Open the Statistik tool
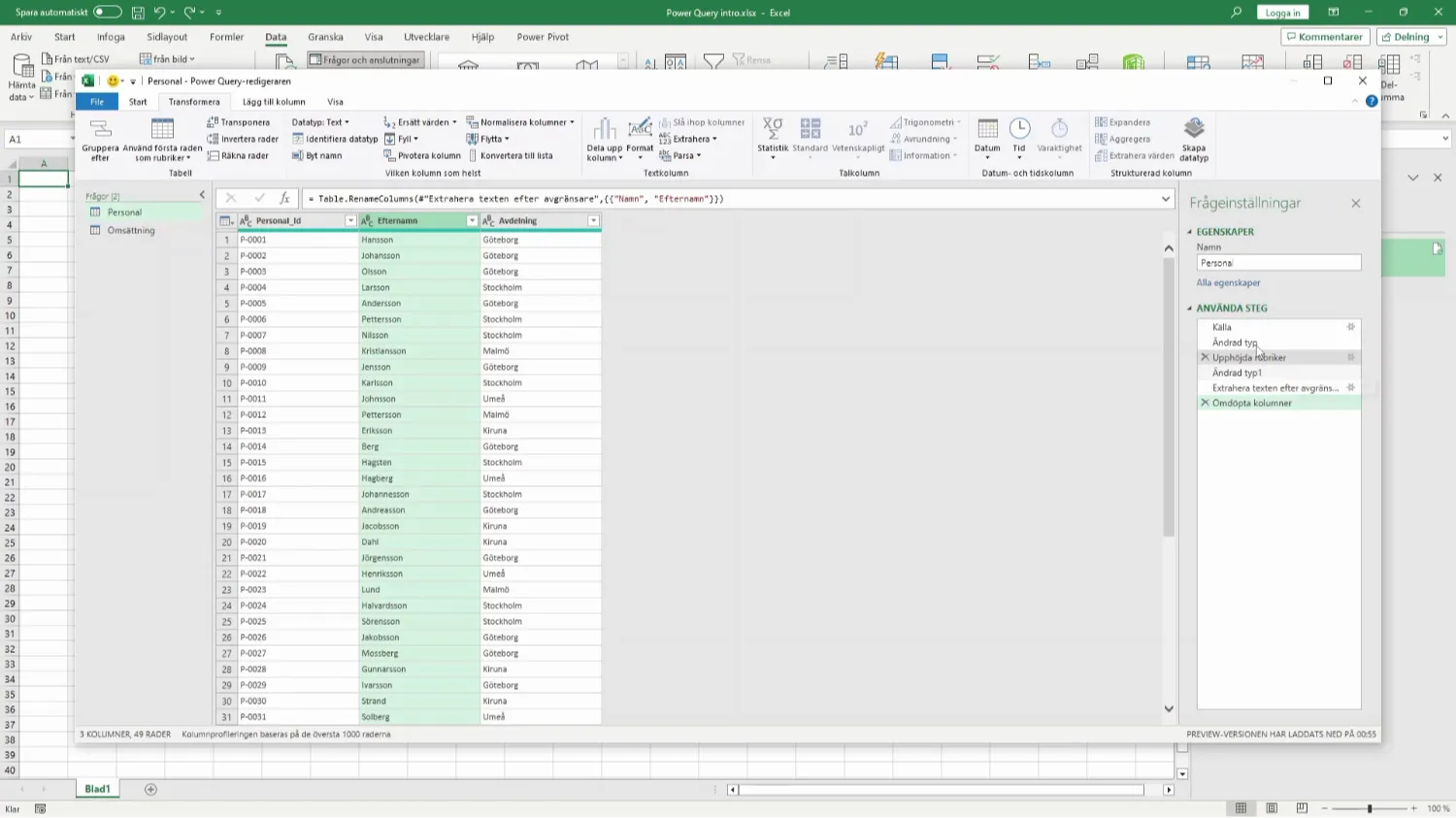The height and width of the screenshot is (818, 1456). pyautogui.click(x=773, y=138)
